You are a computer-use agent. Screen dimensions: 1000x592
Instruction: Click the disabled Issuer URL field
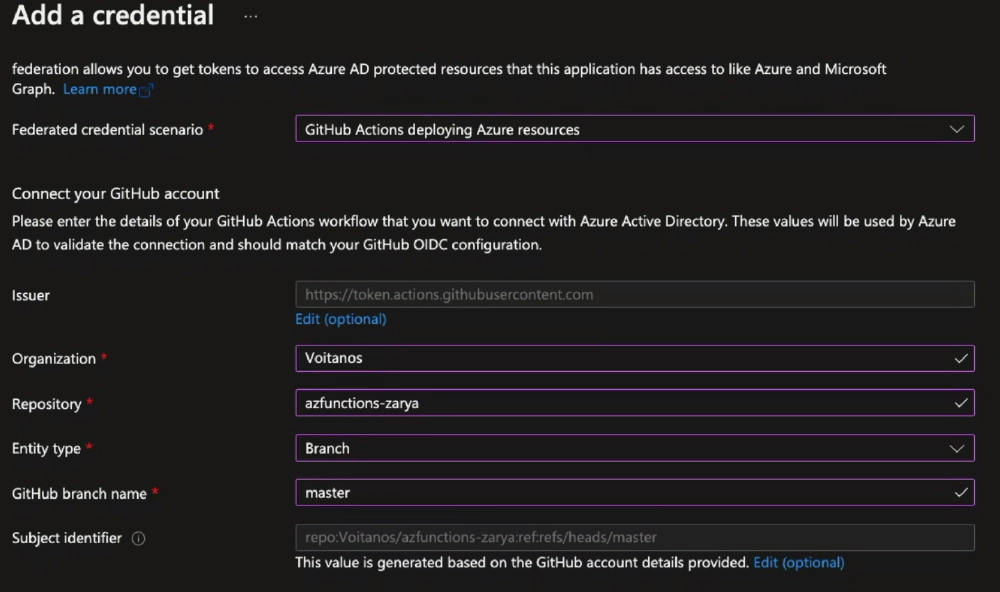634,295
